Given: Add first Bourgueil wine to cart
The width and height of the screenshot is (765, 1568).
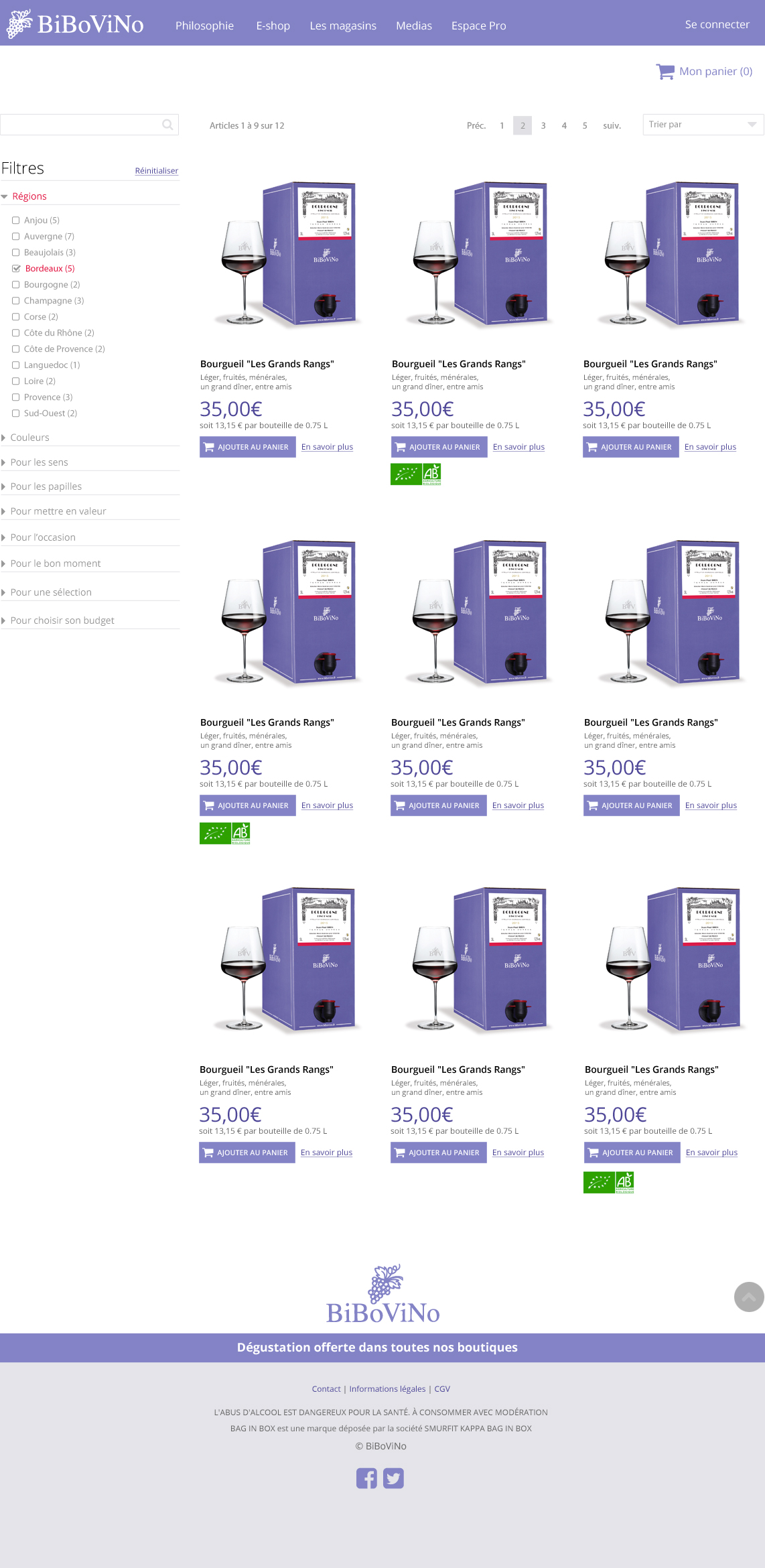Looking at the screenshot, I should [248, 447].
